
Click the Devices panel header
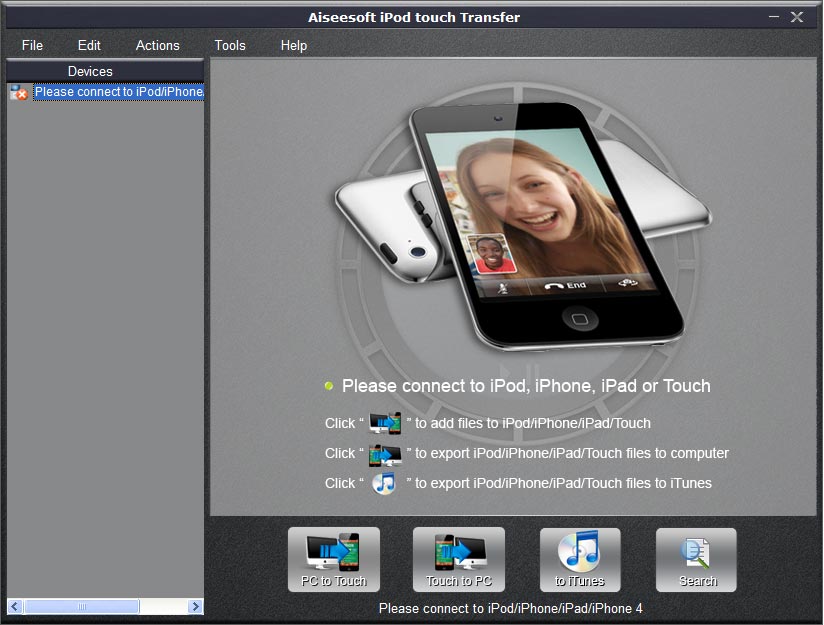click(x=105, y=71)
